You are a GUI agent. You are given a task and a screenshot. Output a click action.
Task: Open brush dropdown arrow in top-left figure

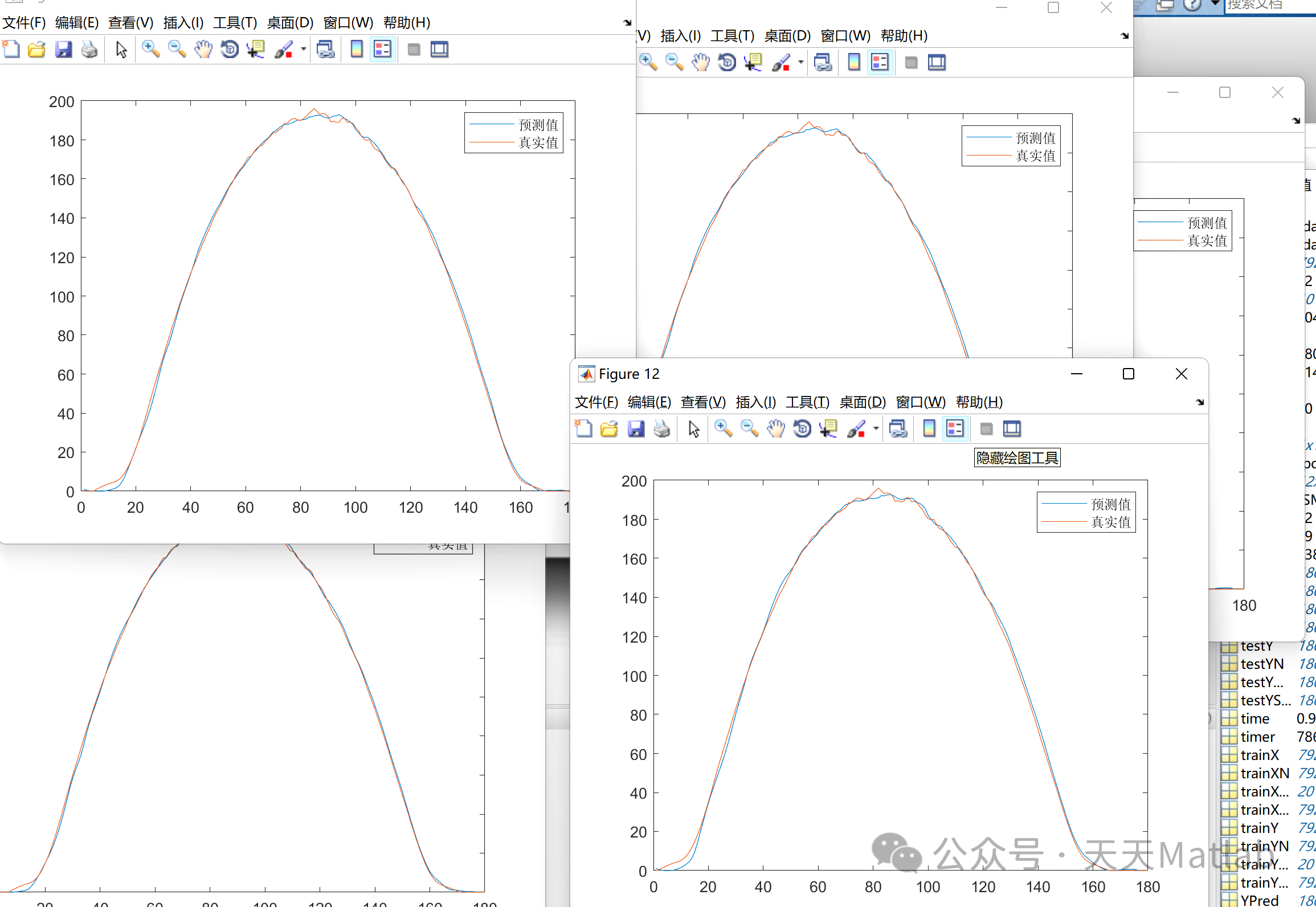point(304,50)
